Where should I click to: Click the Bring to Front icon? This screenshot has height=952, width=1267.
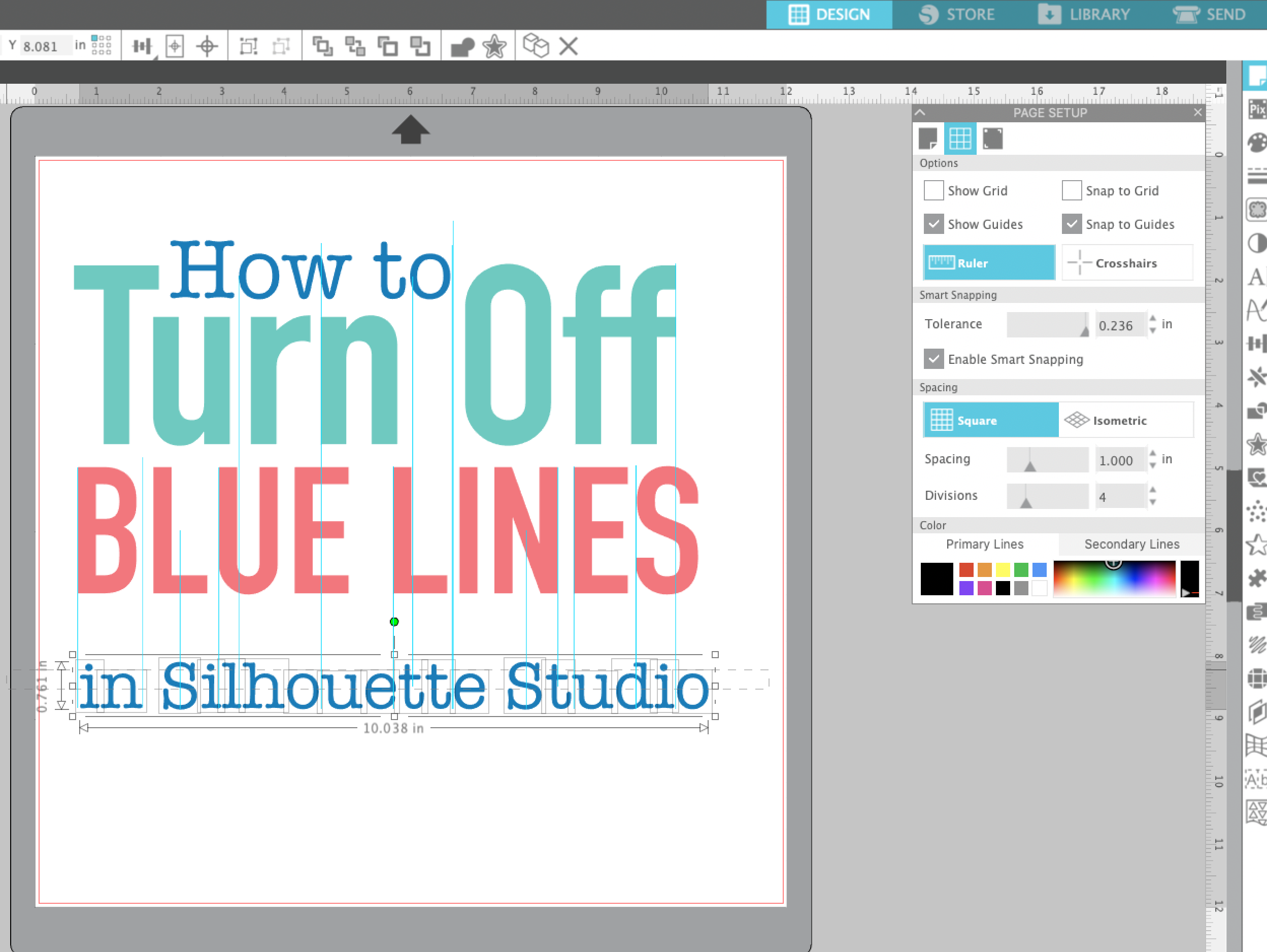[322, 46]
